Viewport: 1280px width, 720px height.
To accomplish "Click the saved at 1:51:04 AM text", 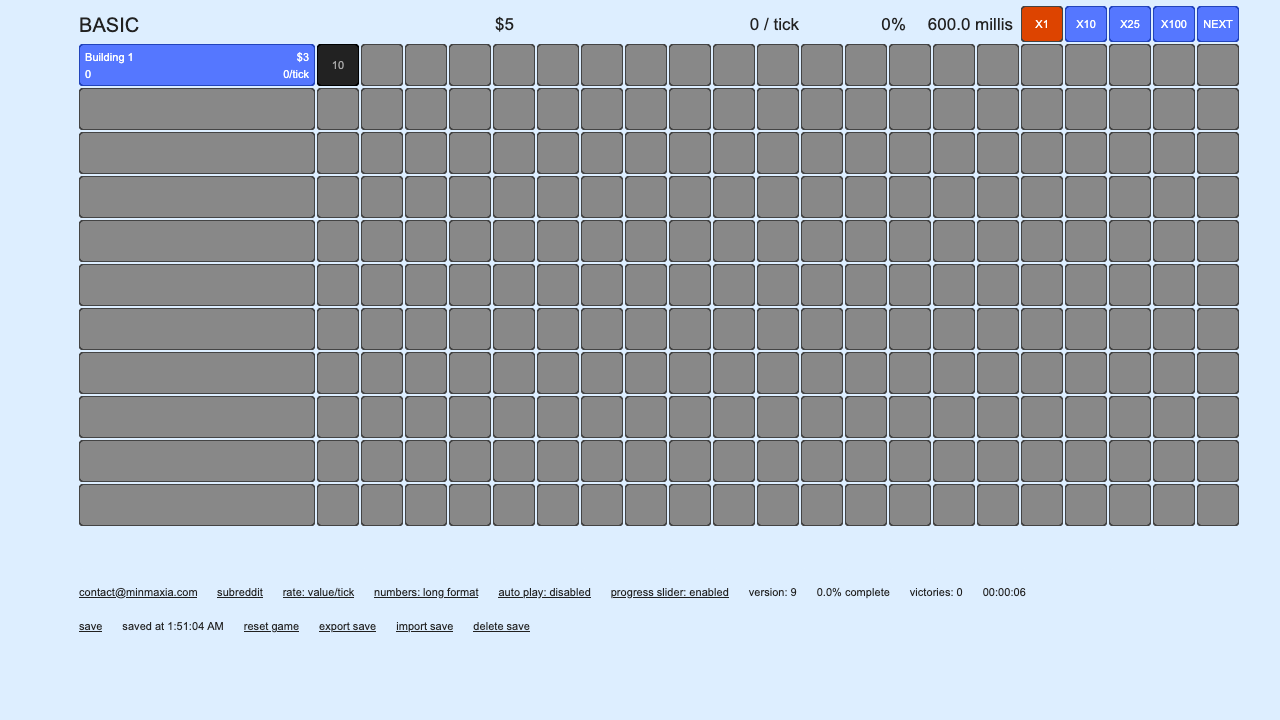I will [173, 626].
